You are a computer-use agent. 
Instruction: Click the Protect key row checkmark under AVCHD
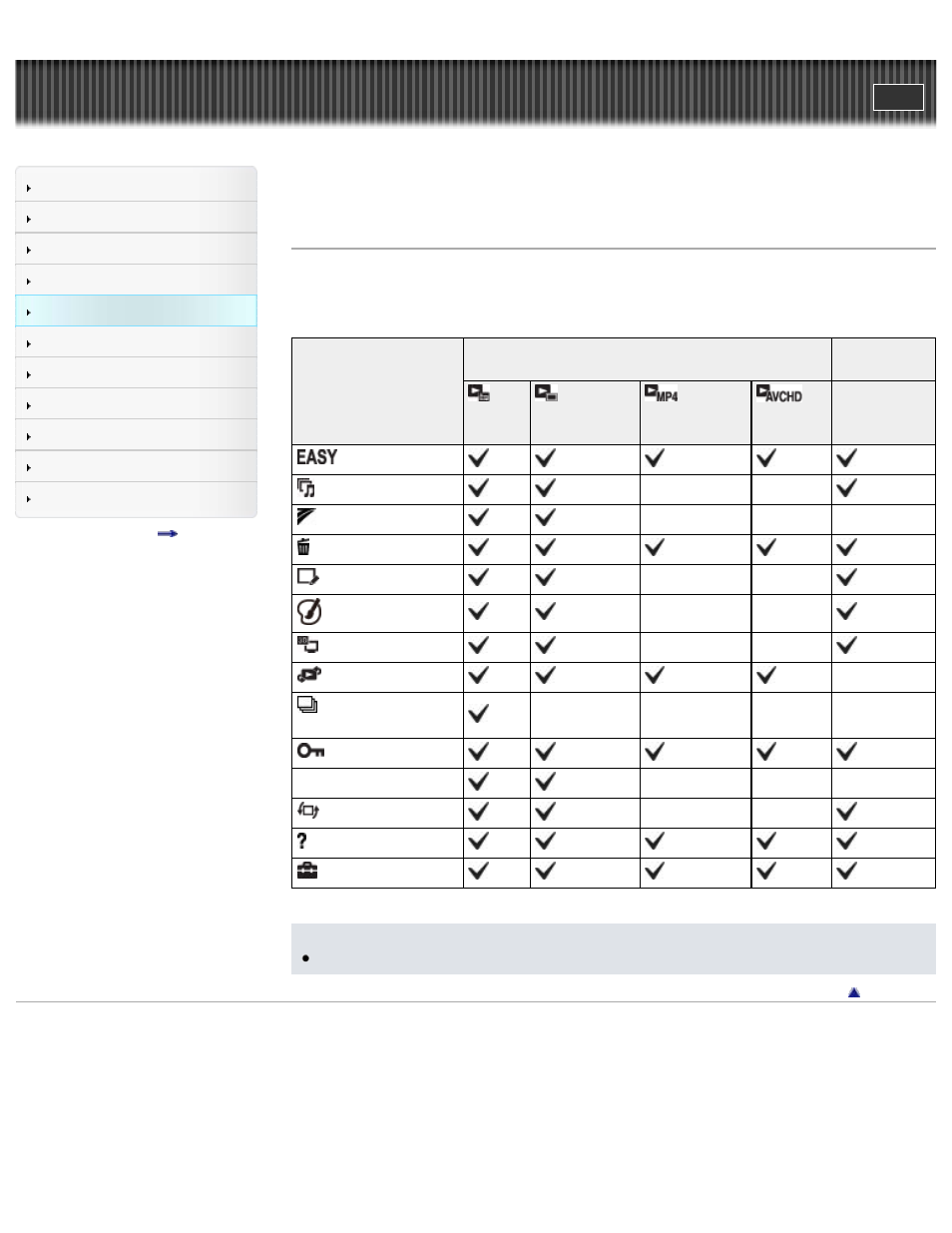point(766,751)
